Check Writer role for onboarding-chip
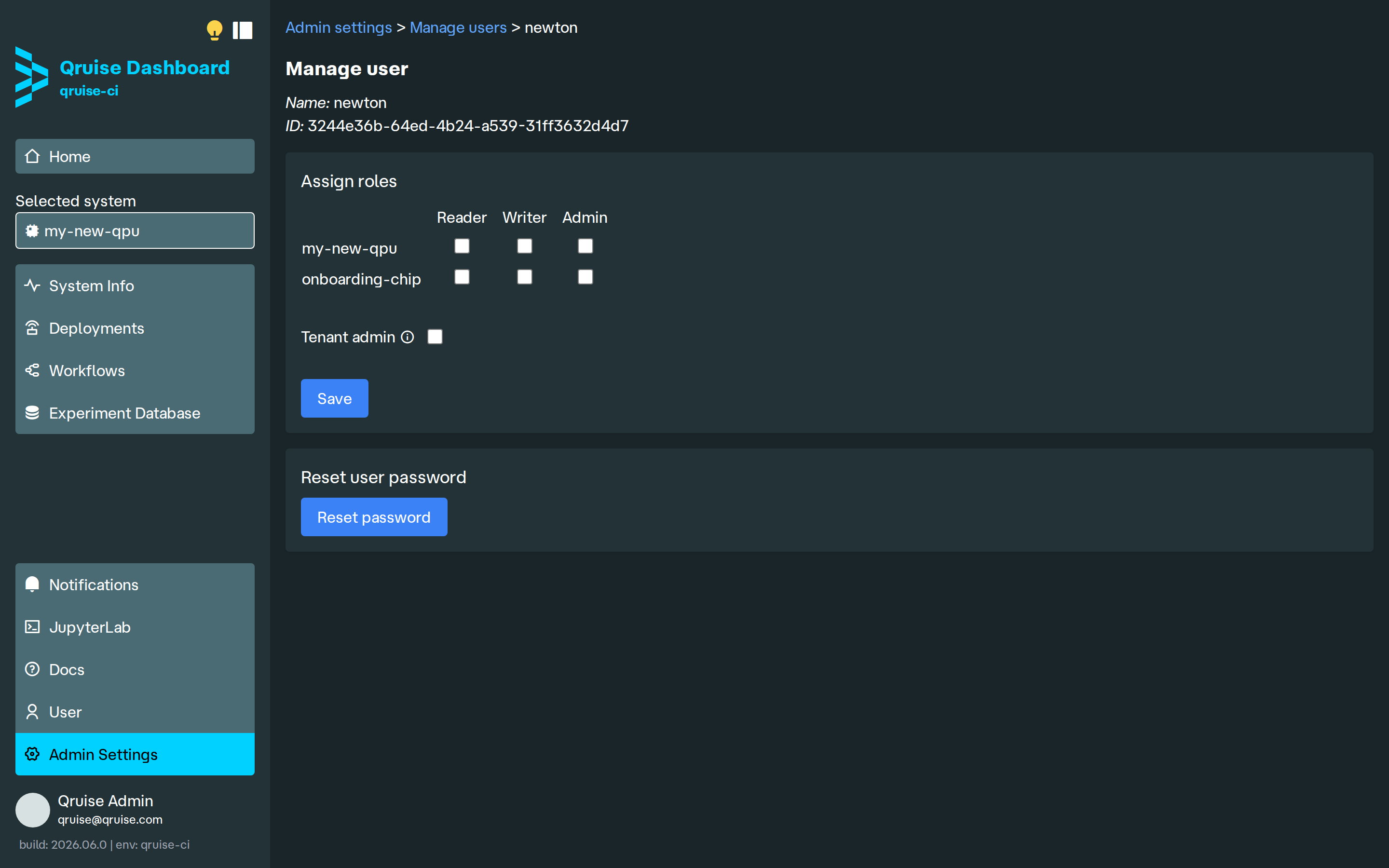This screenshot has height=868, width=1389. [525, 277]
